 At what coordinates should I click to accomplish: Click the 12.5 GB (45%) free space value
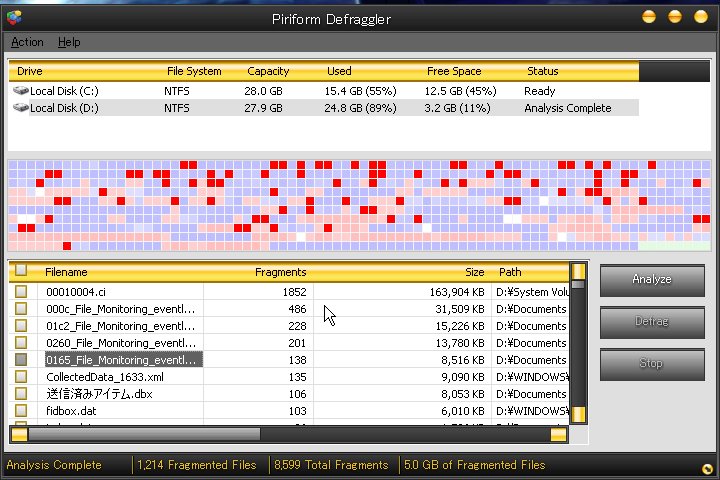point(460,91)
